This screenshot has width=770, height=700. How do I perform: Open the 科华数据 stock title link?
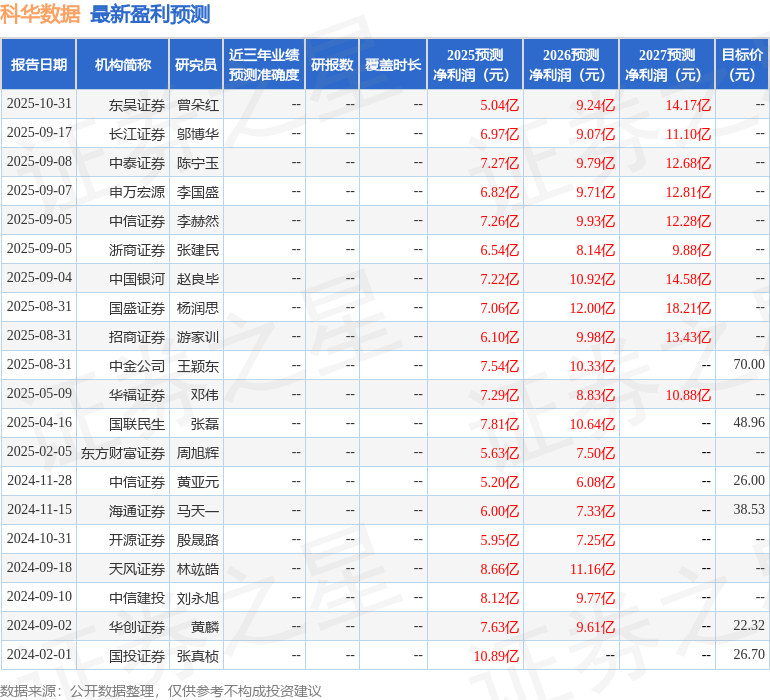pyautogui.click(x=40, y=14)
